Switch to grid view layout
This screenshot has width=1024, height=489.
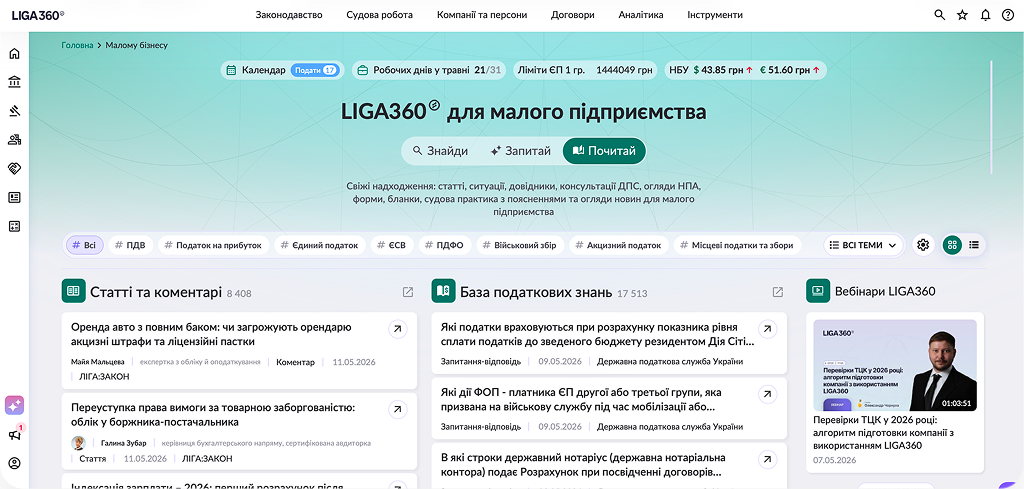tap(952, 245)
